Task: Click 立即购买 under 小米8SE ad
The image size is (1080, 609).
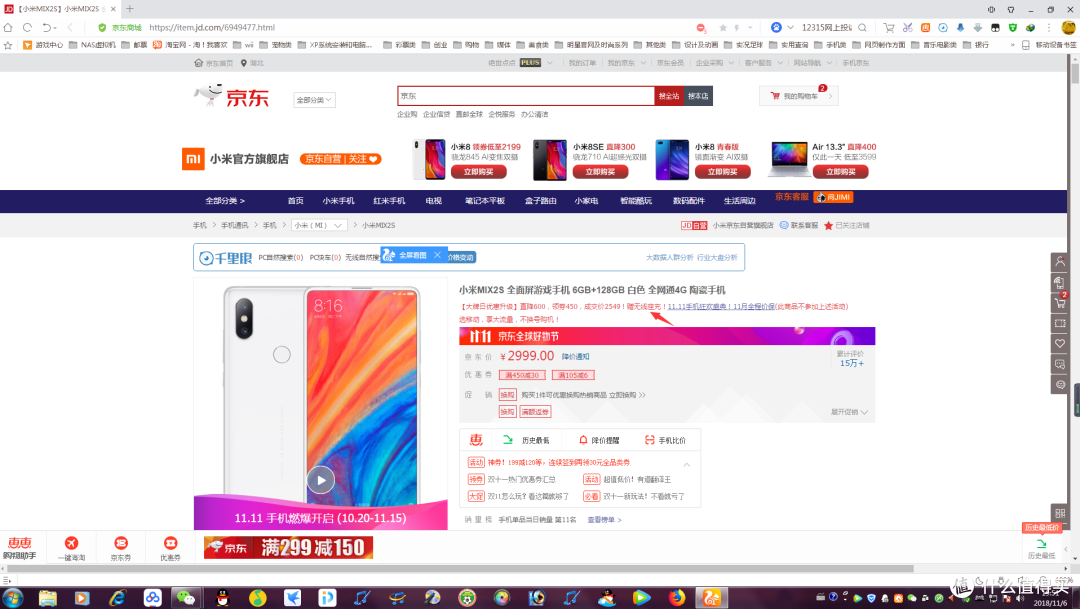Action: 600,172
